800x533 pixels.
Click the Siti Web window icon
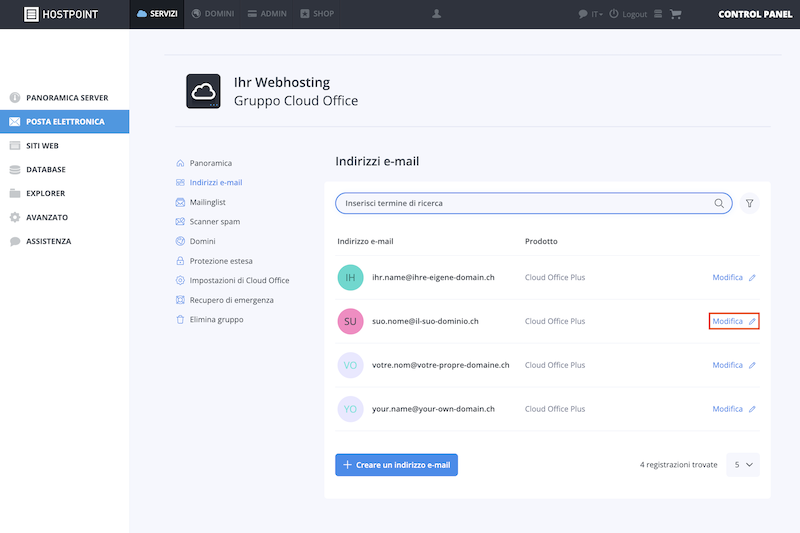[15, 145]
